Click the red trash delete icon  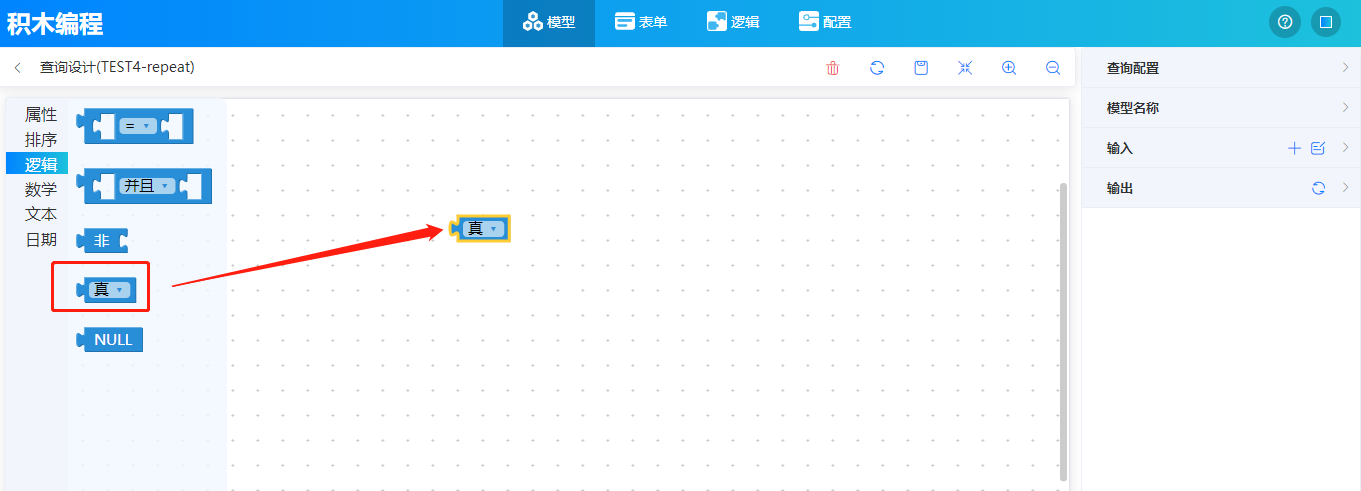click(x=833, y=68)
